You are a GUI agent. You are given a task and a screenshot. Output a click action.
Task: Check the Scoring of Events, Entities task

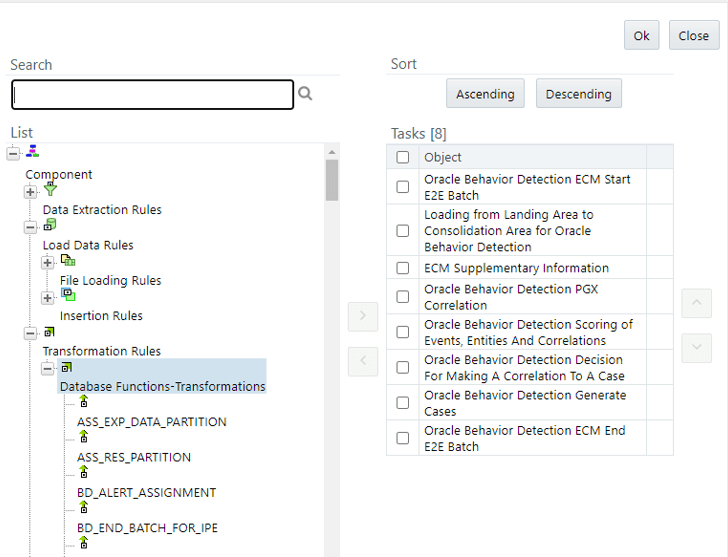[x=403, y=332]
